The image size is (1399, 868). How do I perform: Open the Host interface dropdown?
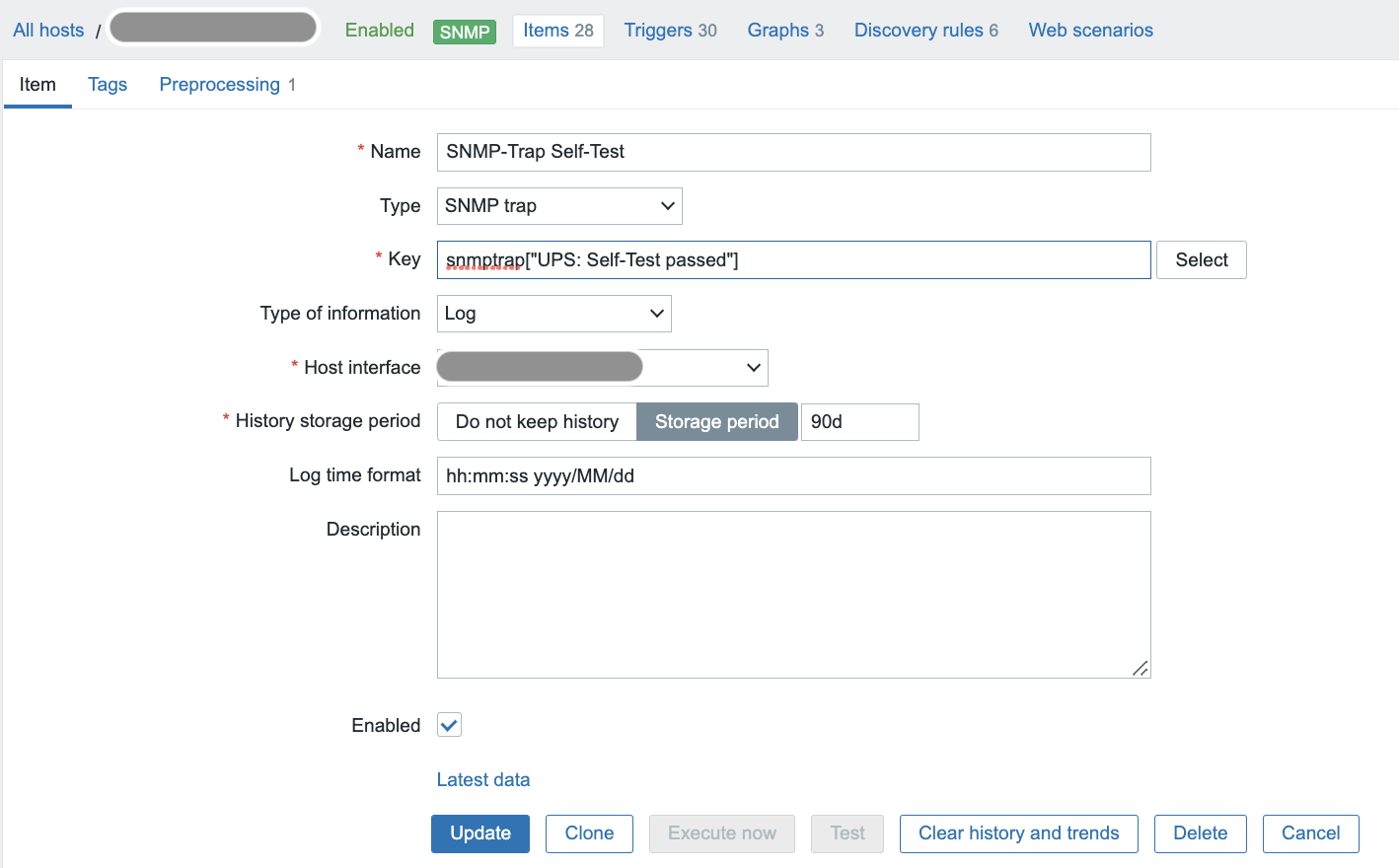point(602,368)
